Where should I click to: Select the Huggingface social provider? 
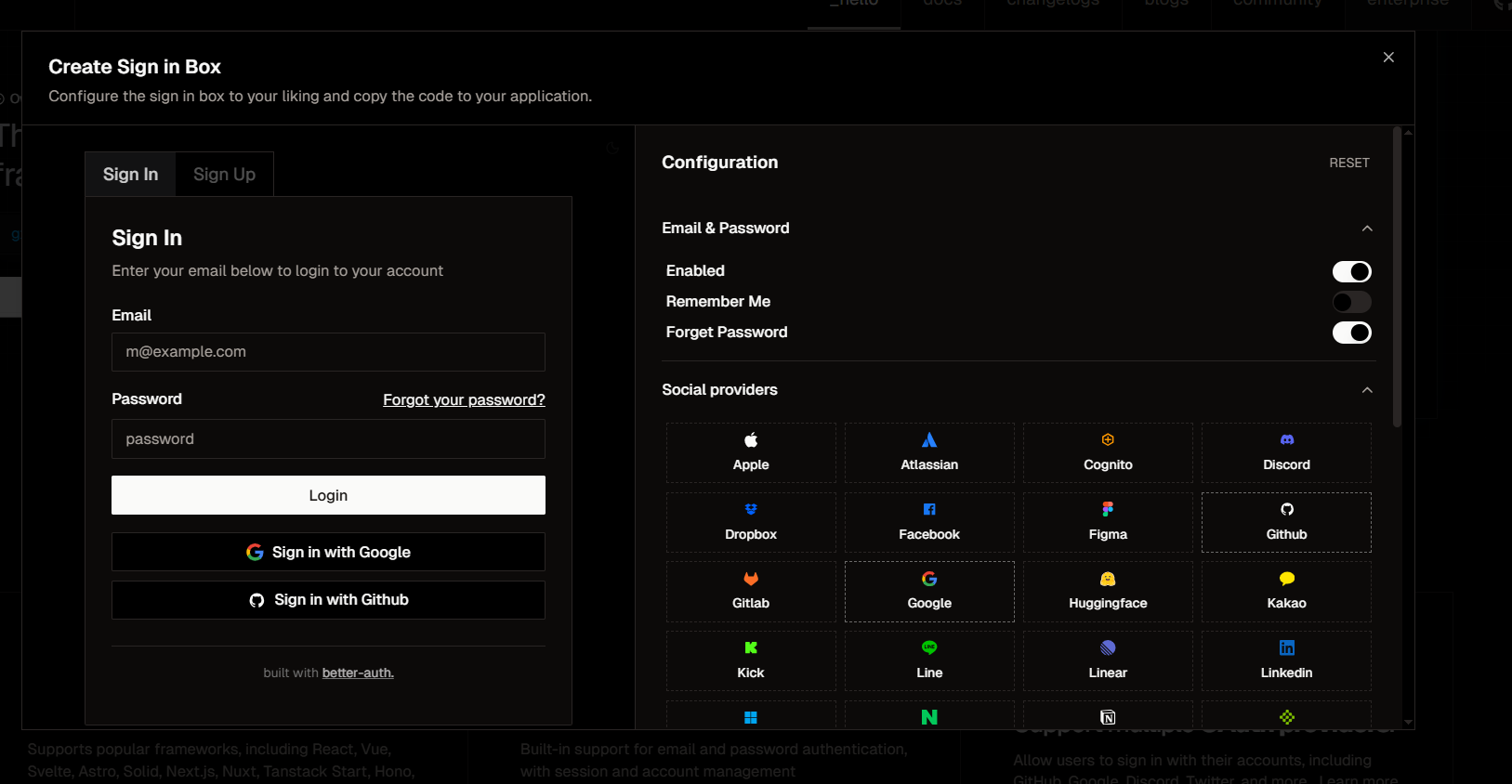point(1108,592)
